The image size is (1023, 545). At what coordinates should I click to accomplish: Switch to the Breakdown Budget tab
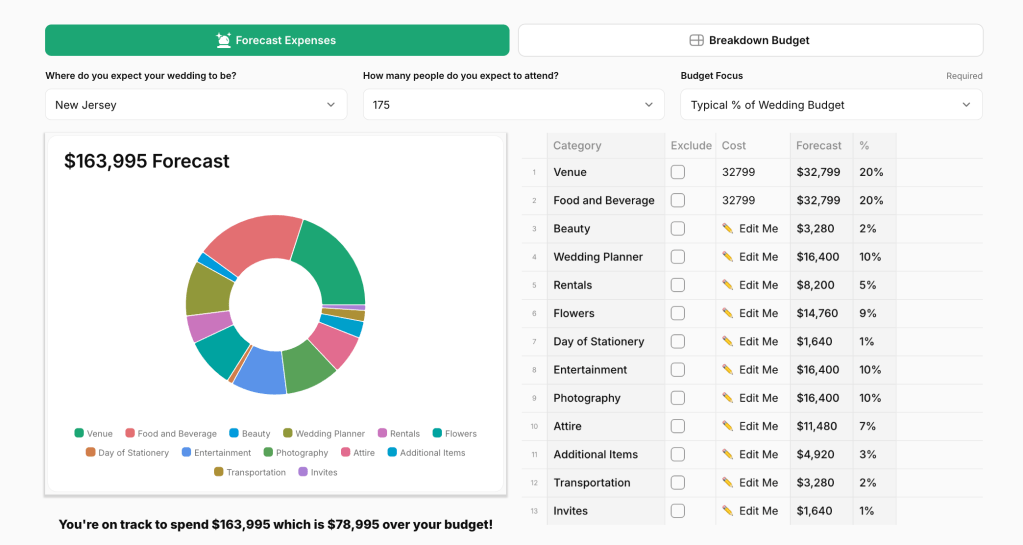click(750, 40)
